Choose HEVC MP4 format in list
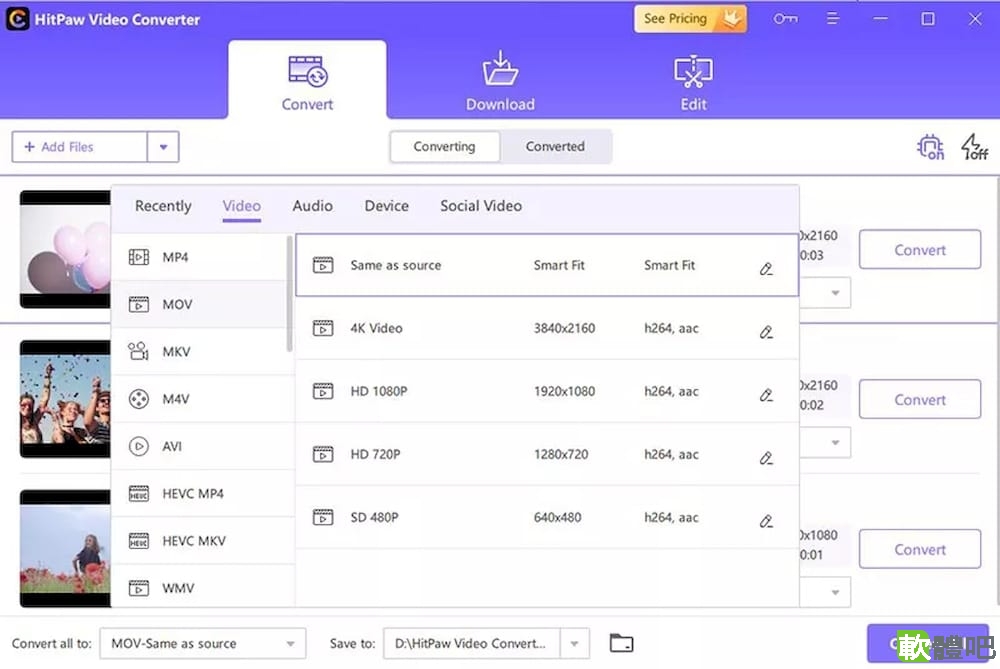This screenshot has height=669, width=1000. 203,493
